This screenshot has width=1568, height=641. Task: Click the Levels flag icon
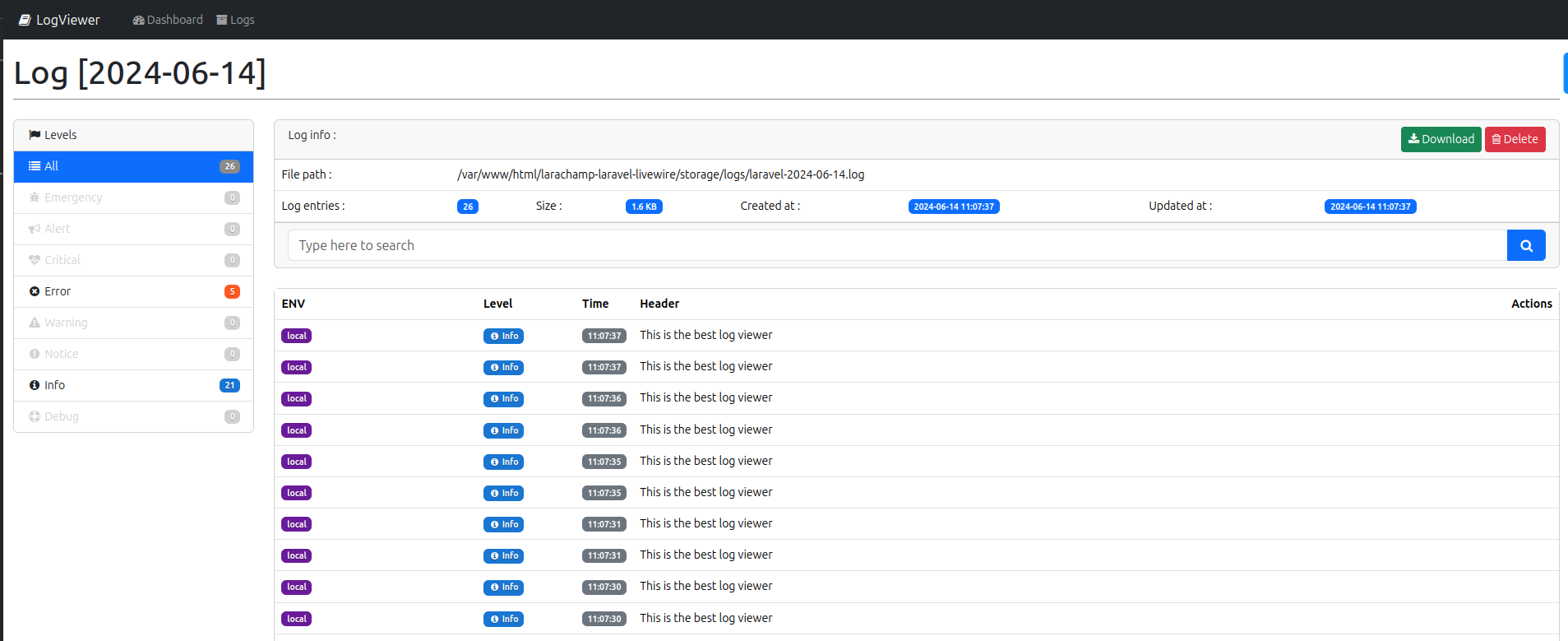[x=35, y=135]
